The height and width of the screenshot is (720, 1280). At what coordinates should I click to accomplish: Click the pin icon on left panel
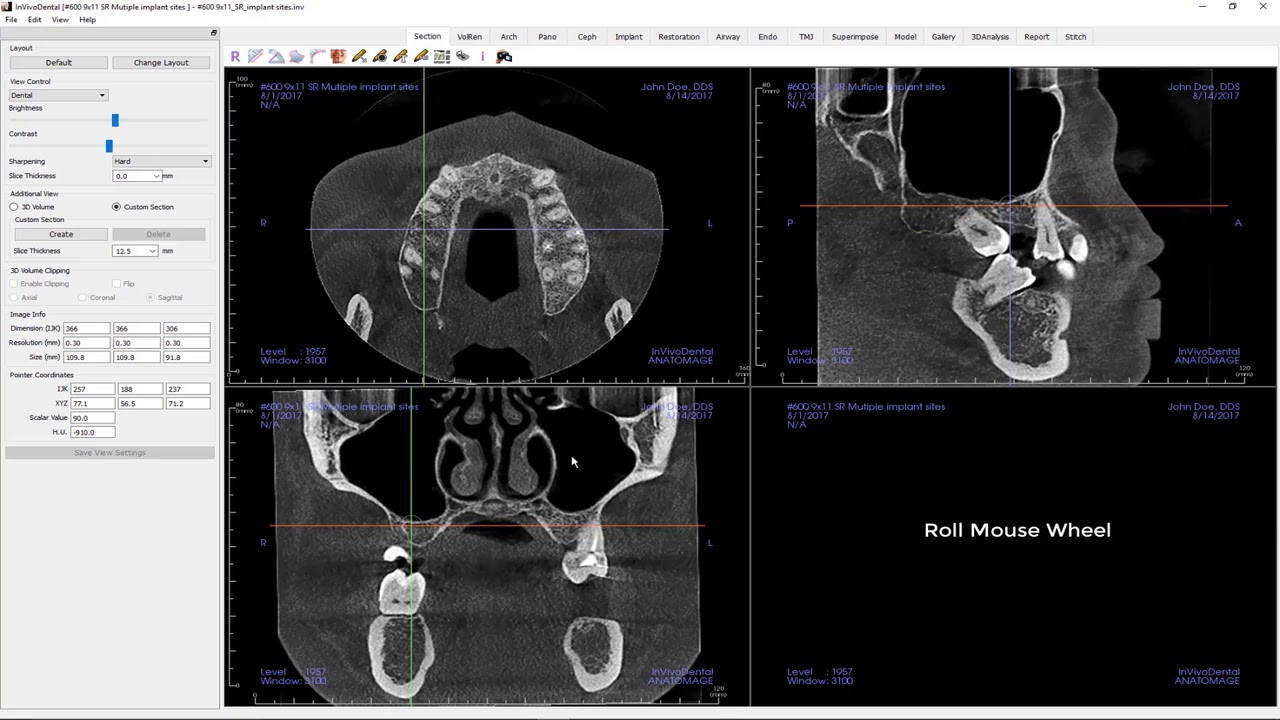(x=213, y=33)
